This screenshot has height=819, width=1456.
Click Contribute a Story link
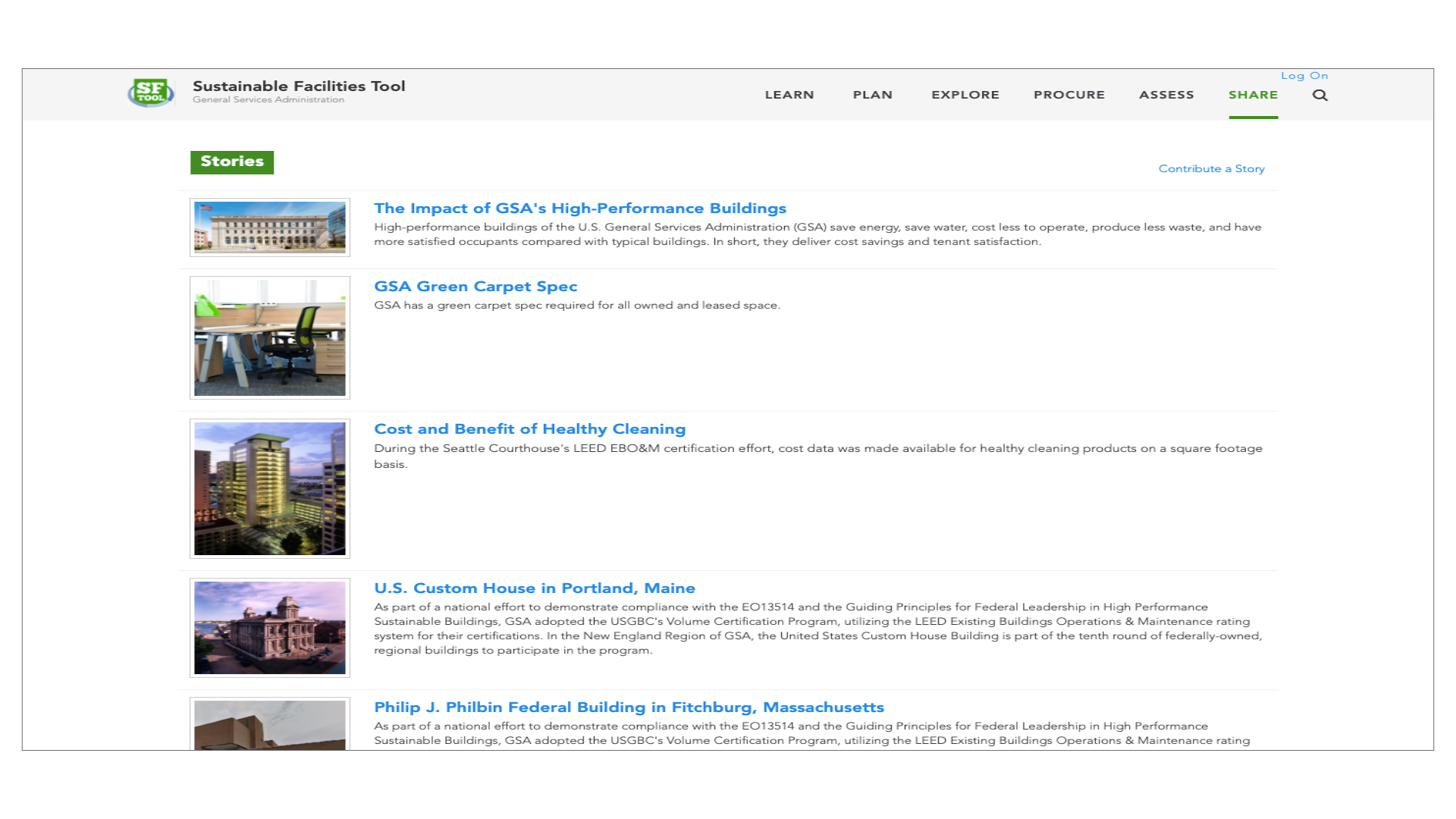[x=1211, y=168]
